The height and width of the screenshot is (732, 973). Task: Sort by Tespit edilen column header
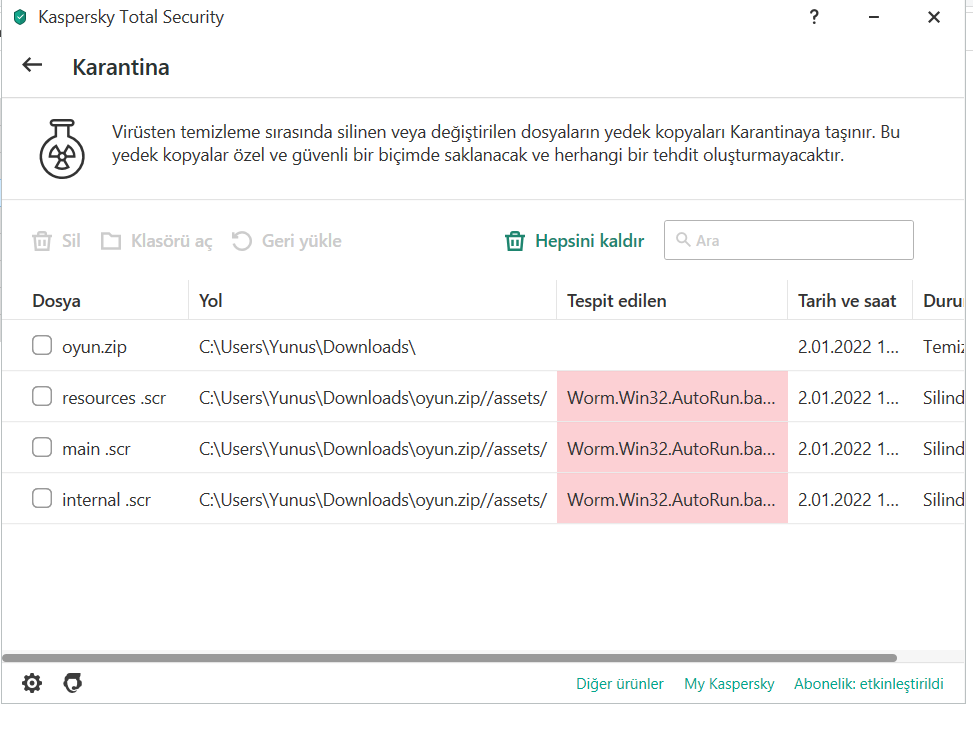coord(616,301)
